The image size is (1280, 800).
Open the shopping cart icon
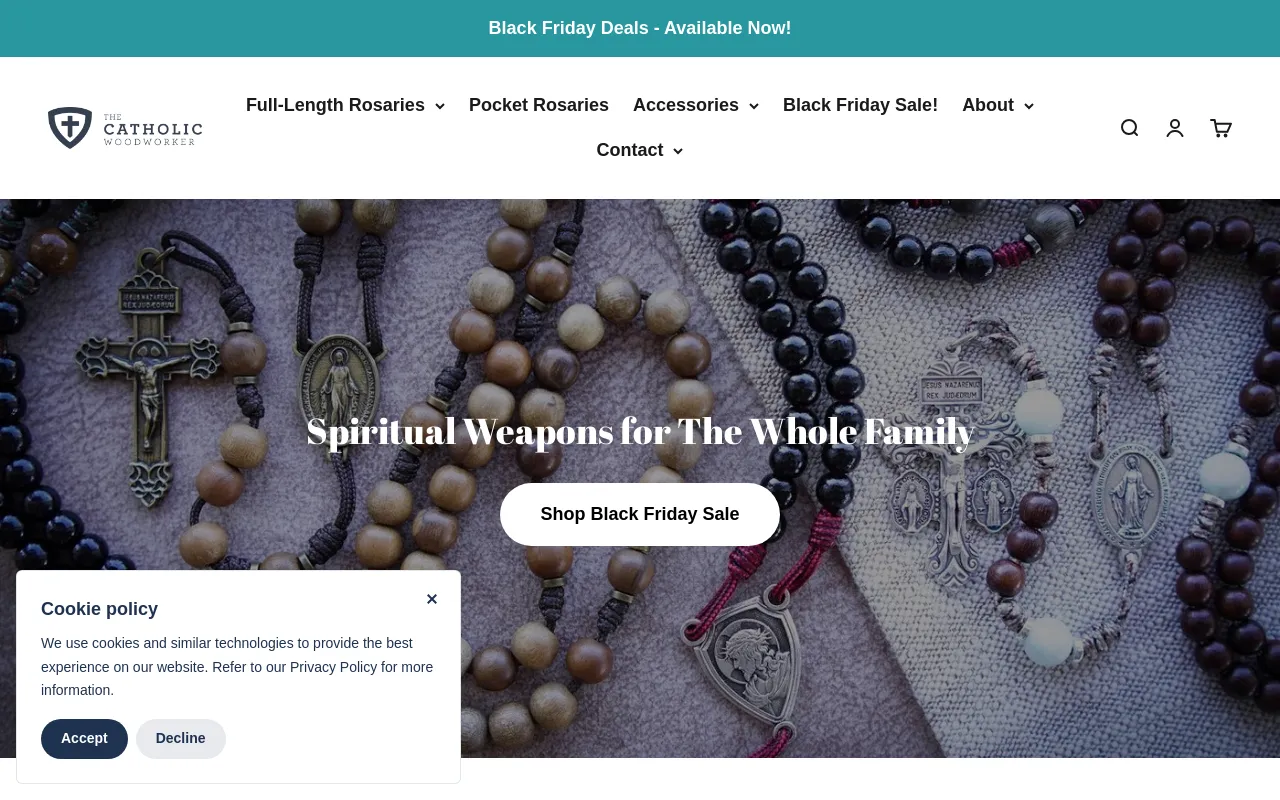(x=1221, y=128)
